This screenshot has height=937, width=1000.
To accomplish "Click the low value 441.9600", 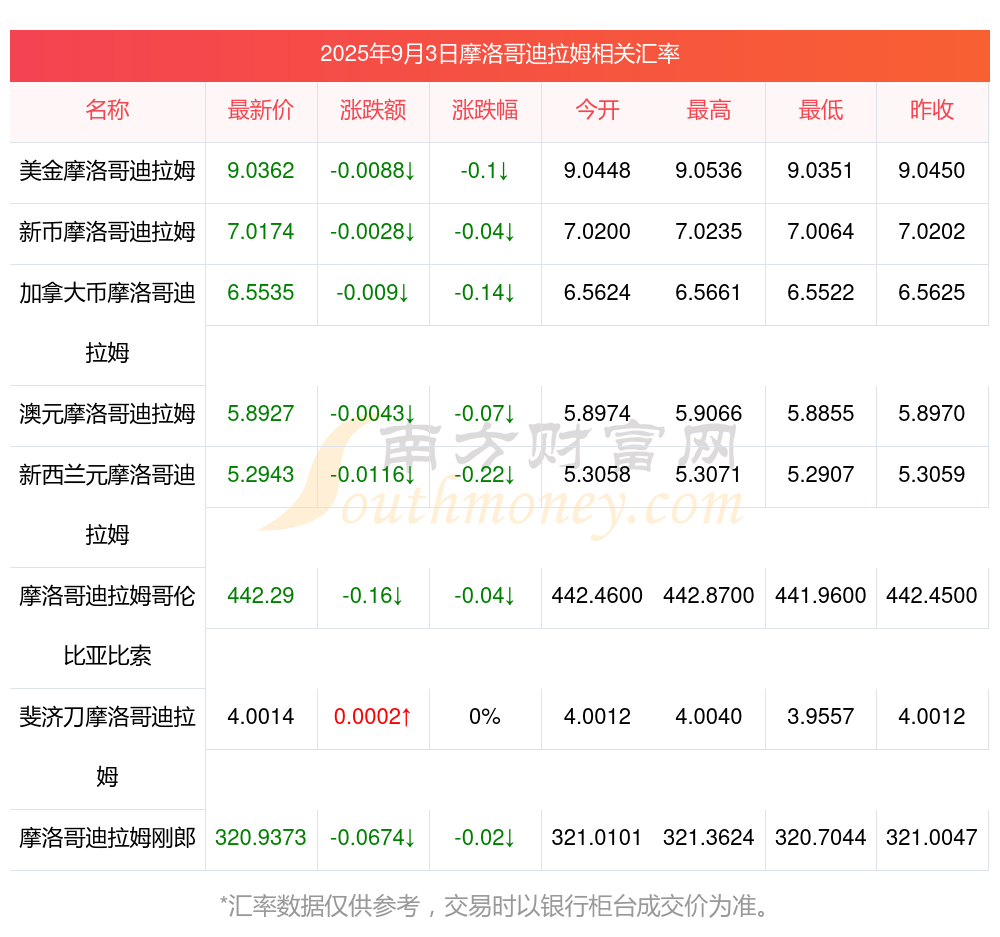I will 821,596.
